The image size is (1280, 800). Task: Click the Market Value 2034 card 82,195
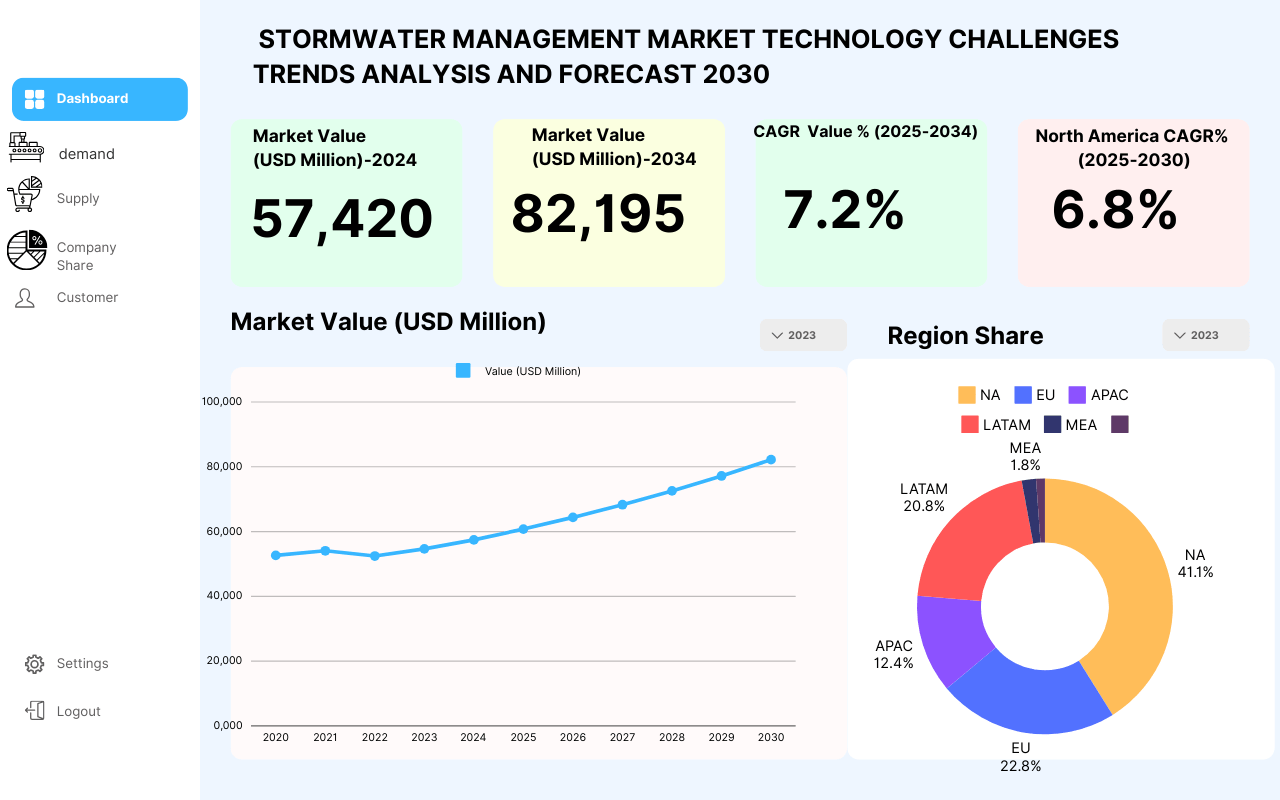click(x=609, y=203)
